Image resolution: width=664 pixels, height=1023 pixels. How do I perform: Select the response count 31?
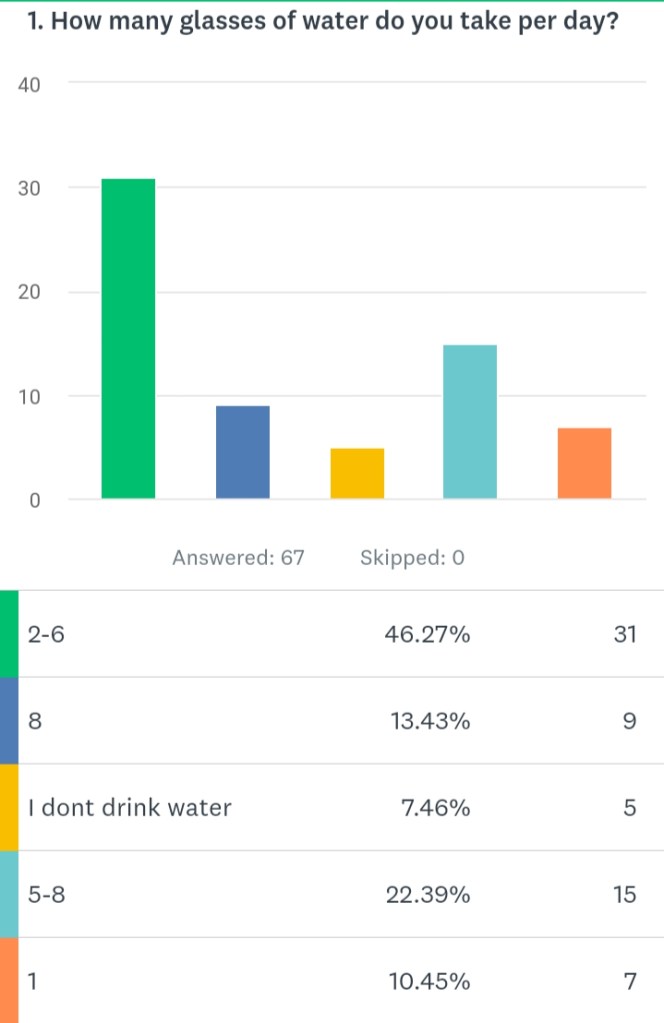pos(625,635)
